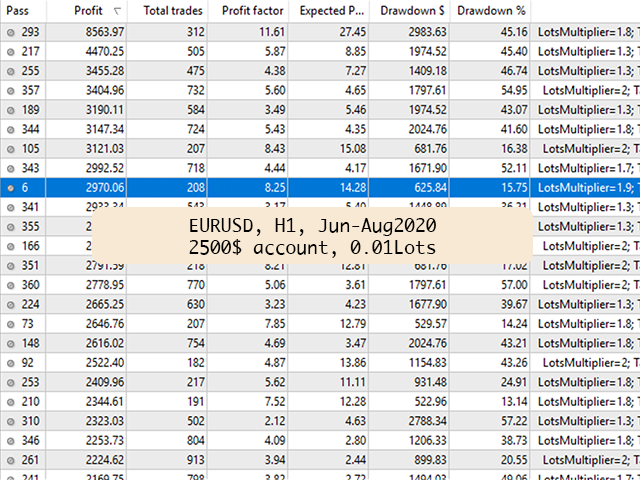Click expected payoff 13.86
Image resolution: width=640 pixels, height=480 pixels.
pyautogui.click(x=353, y=363)
